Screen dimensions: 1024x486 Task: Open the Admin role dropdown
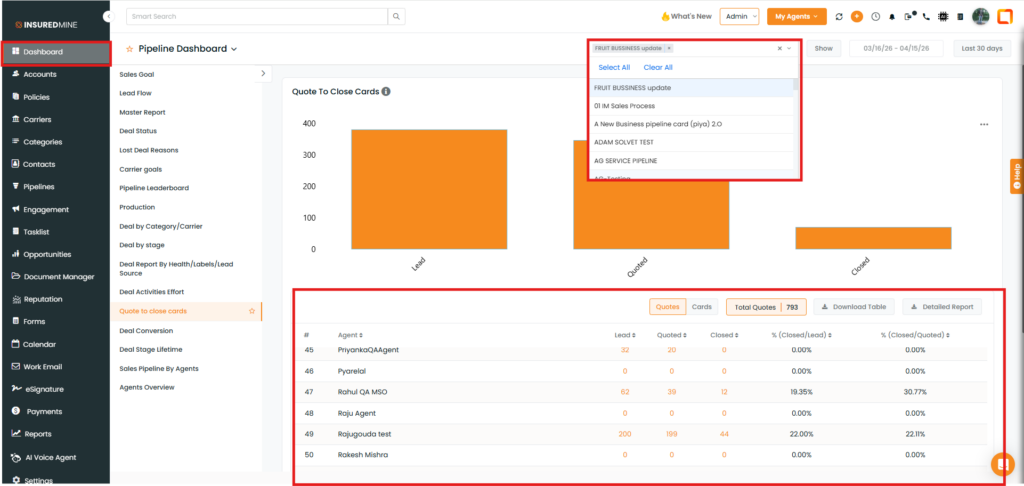[x=739, y=17]
